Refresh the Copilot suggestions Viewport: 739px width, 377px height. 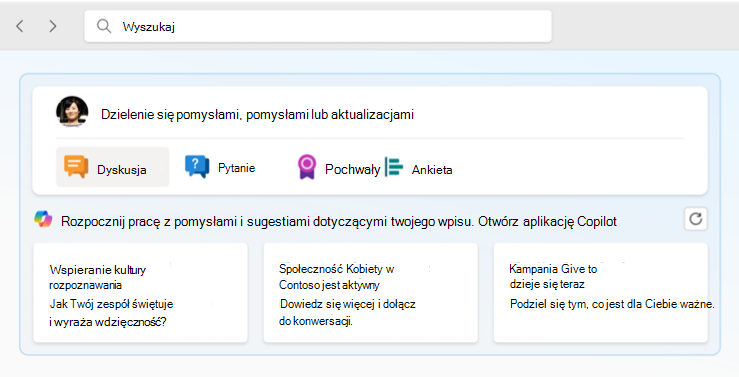[x=696, y=219]
